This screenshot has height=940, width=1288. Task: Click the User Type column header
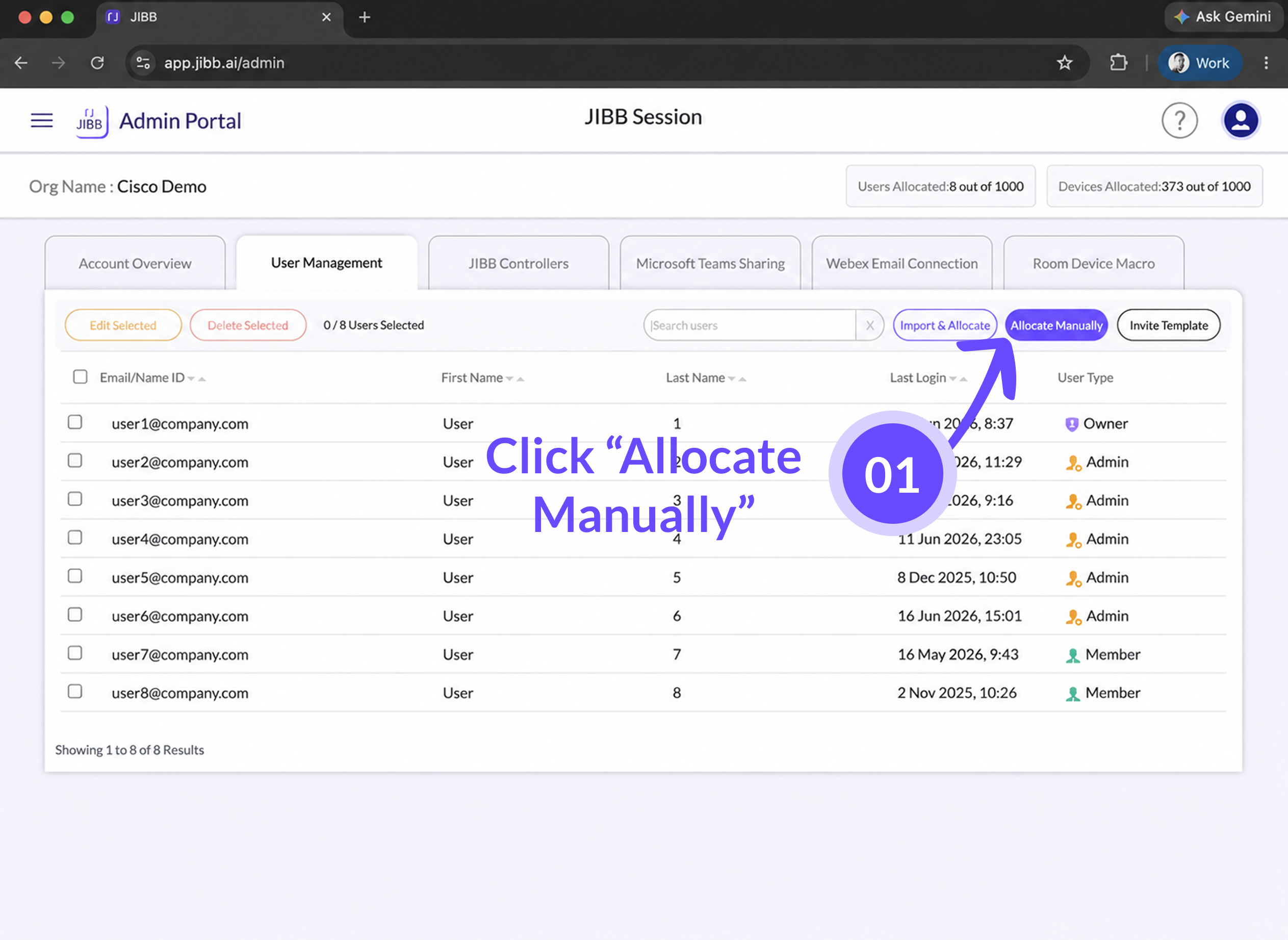pos(1085,378)
